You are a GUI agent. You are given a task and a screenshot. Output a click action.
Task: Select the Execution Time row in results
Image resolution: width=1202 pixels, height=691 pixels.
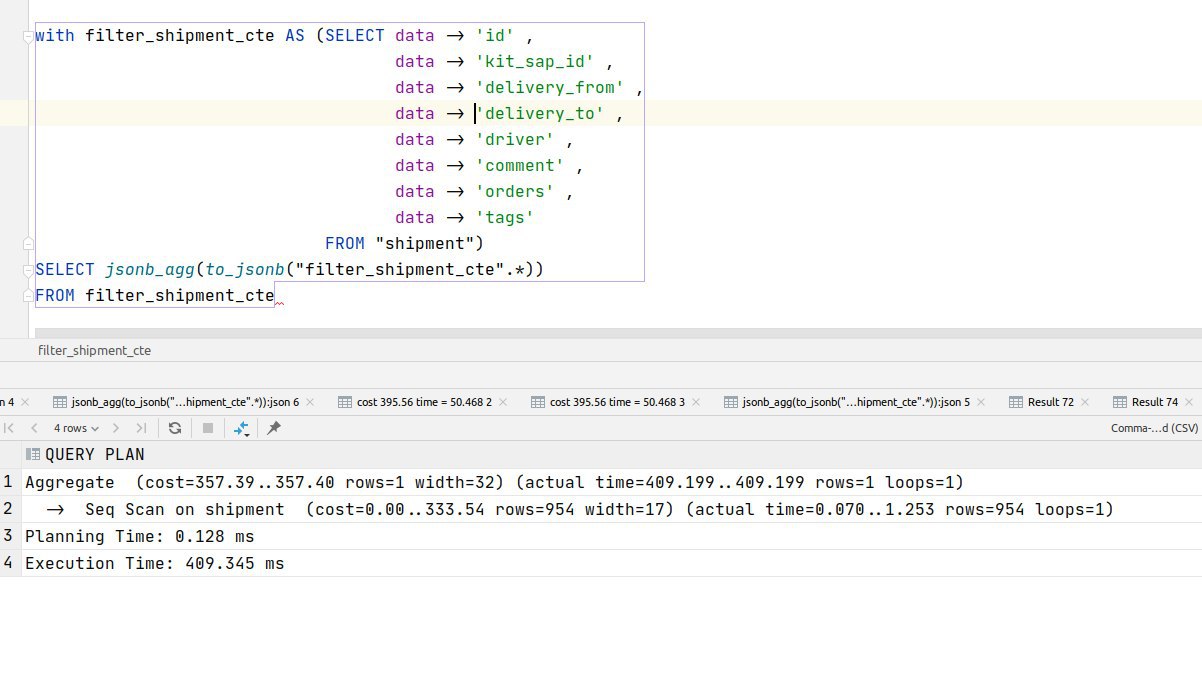[x=155, y=564]
